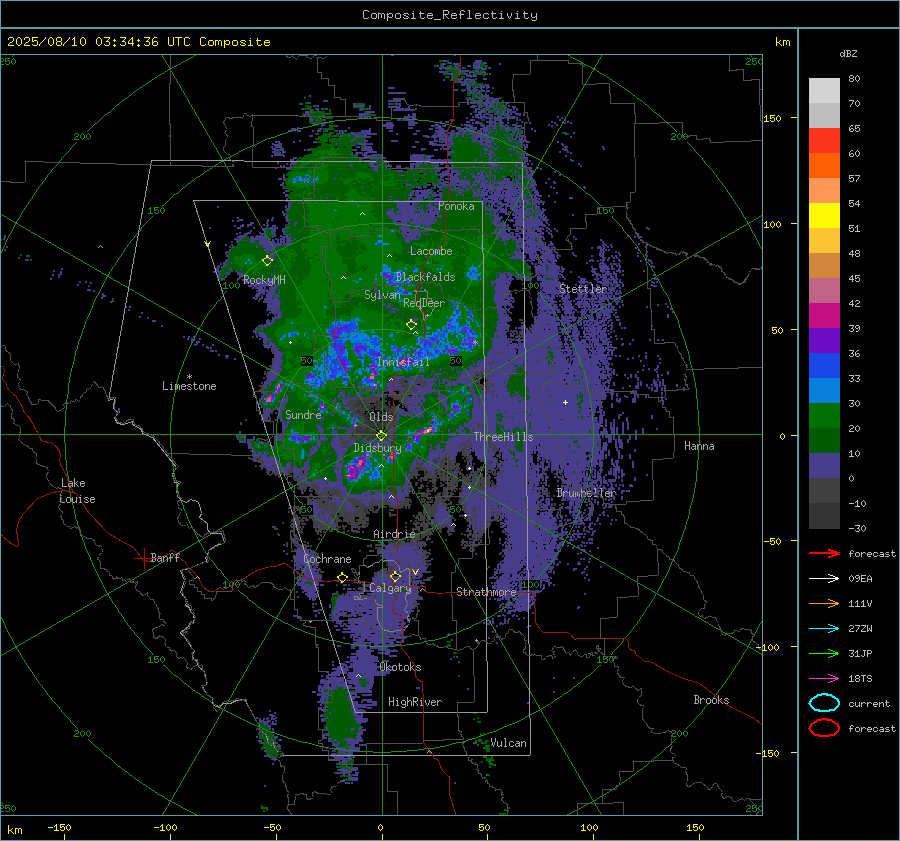This screenshot has width=900, height=841.
Task: Click the Didsbury city label
Action: click(377, 448)
